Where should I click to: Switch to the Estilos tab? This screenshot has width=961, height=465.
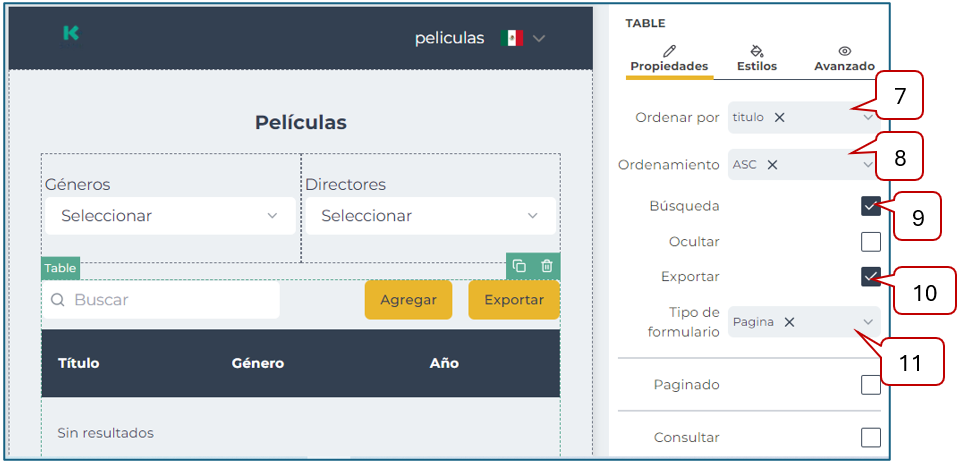pos(756,59)
